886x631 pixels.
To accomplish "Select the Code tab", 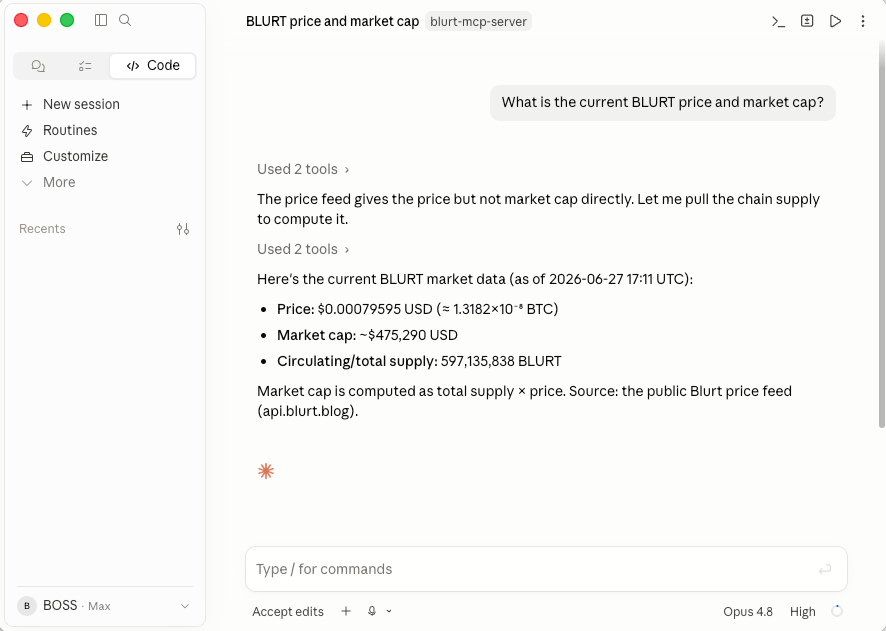I will 153,66.
